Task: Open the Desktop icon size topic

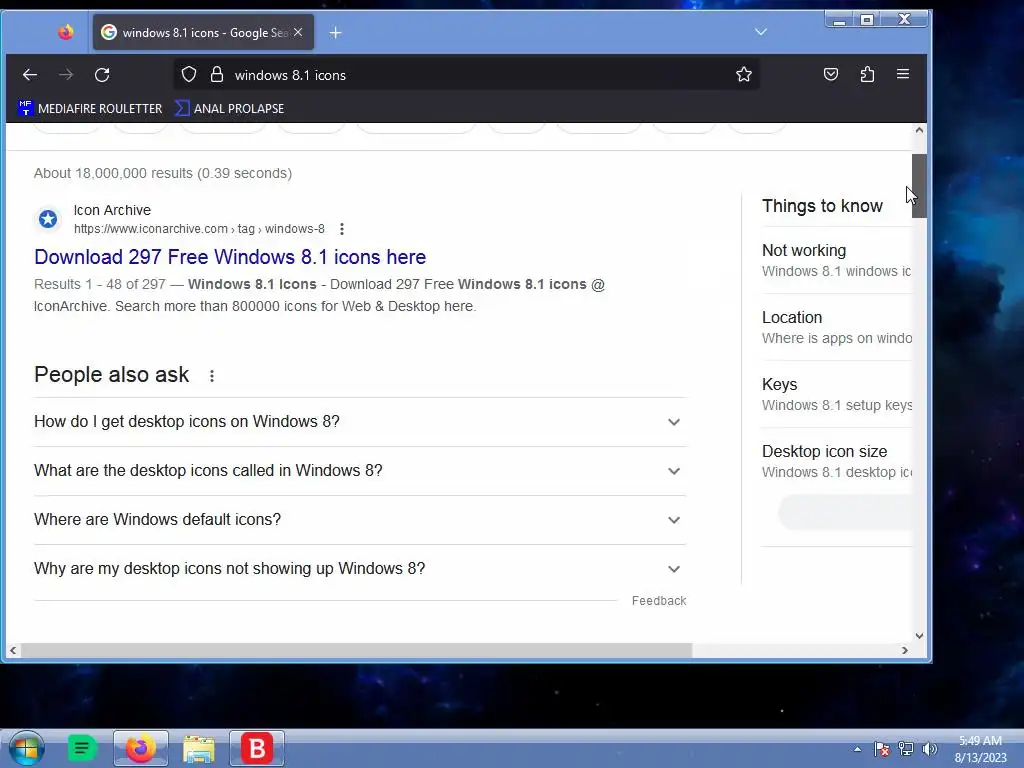Action: click(837, 461)
